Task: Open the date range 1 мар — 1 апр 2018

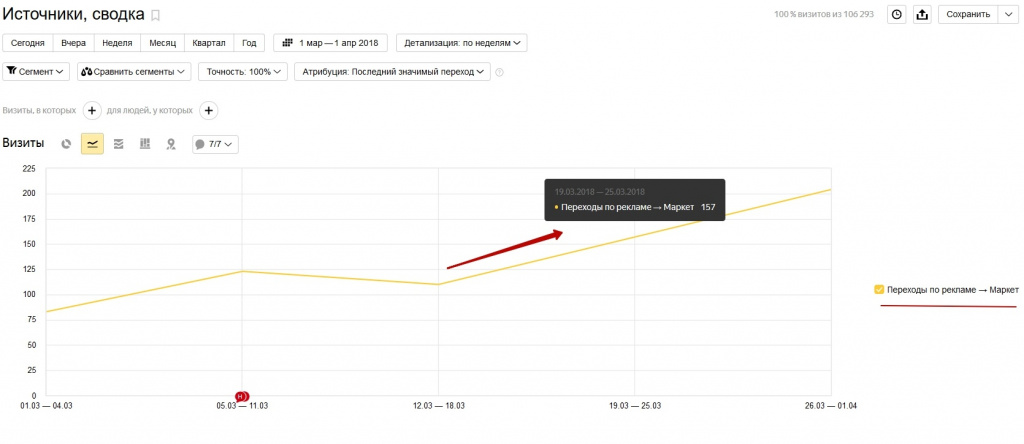Action: 330,43
